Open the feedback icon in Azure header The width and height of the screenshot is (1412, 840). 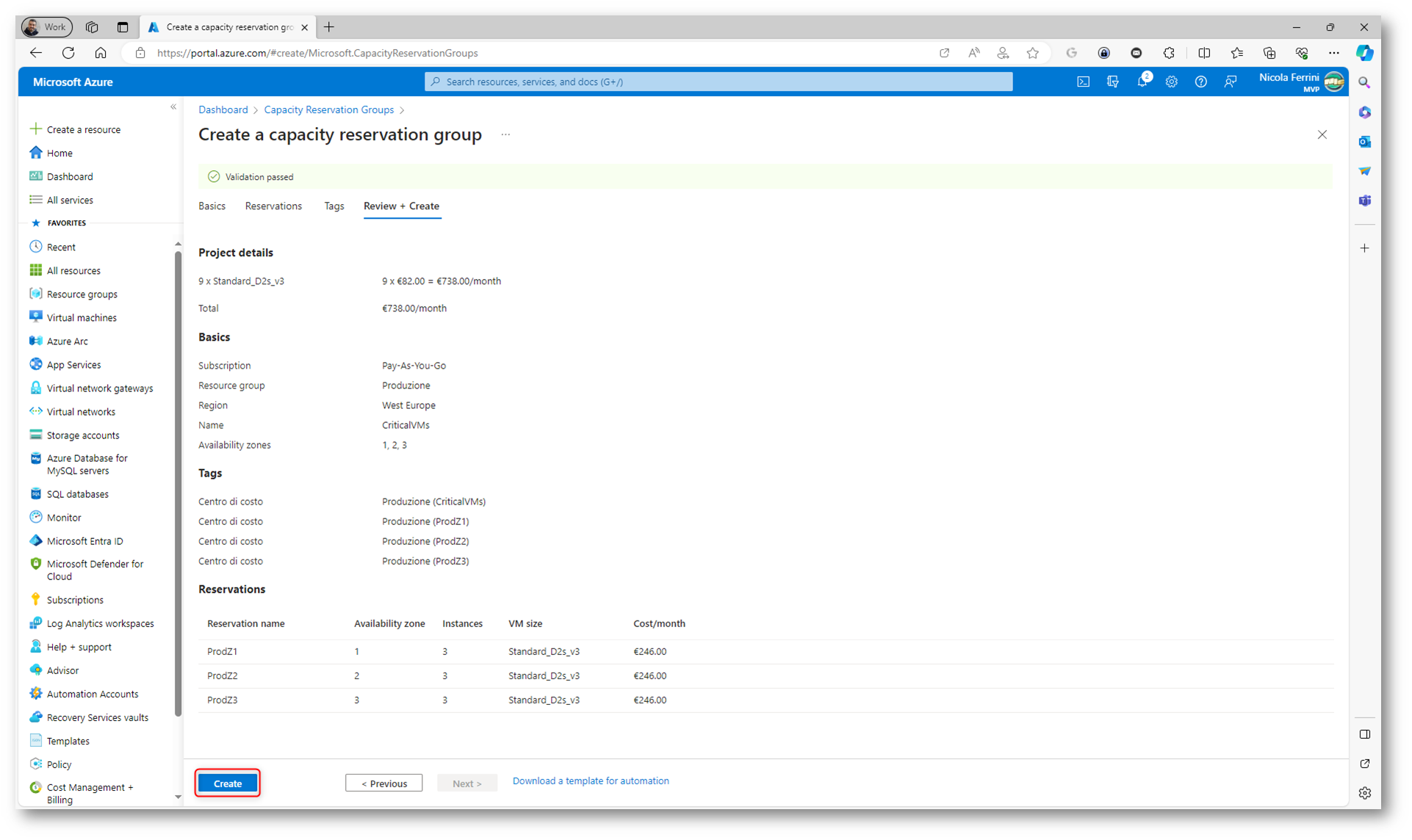tap(1231, 82)
